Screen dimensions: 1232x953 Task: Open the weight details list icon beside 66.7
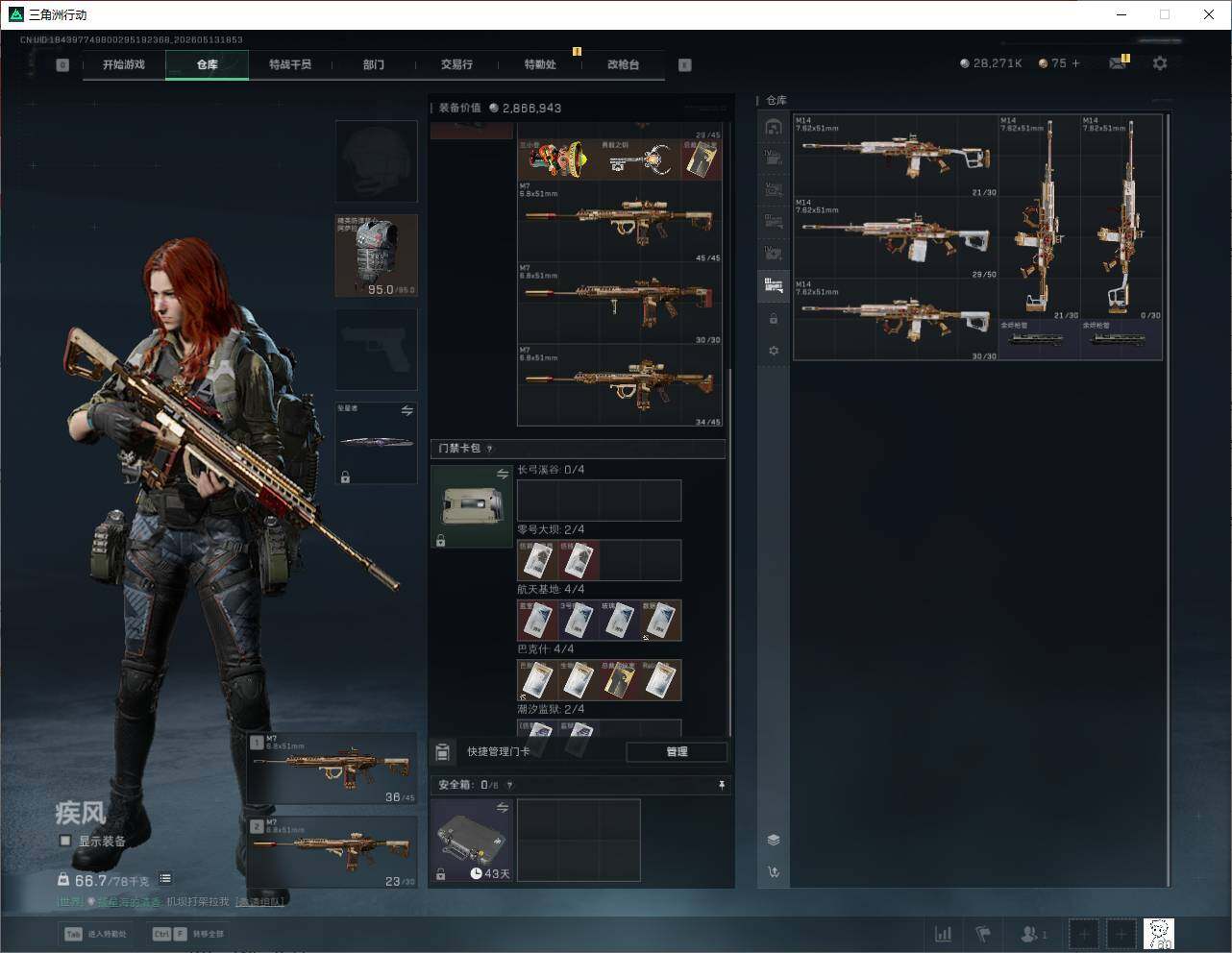pos(165,878)
